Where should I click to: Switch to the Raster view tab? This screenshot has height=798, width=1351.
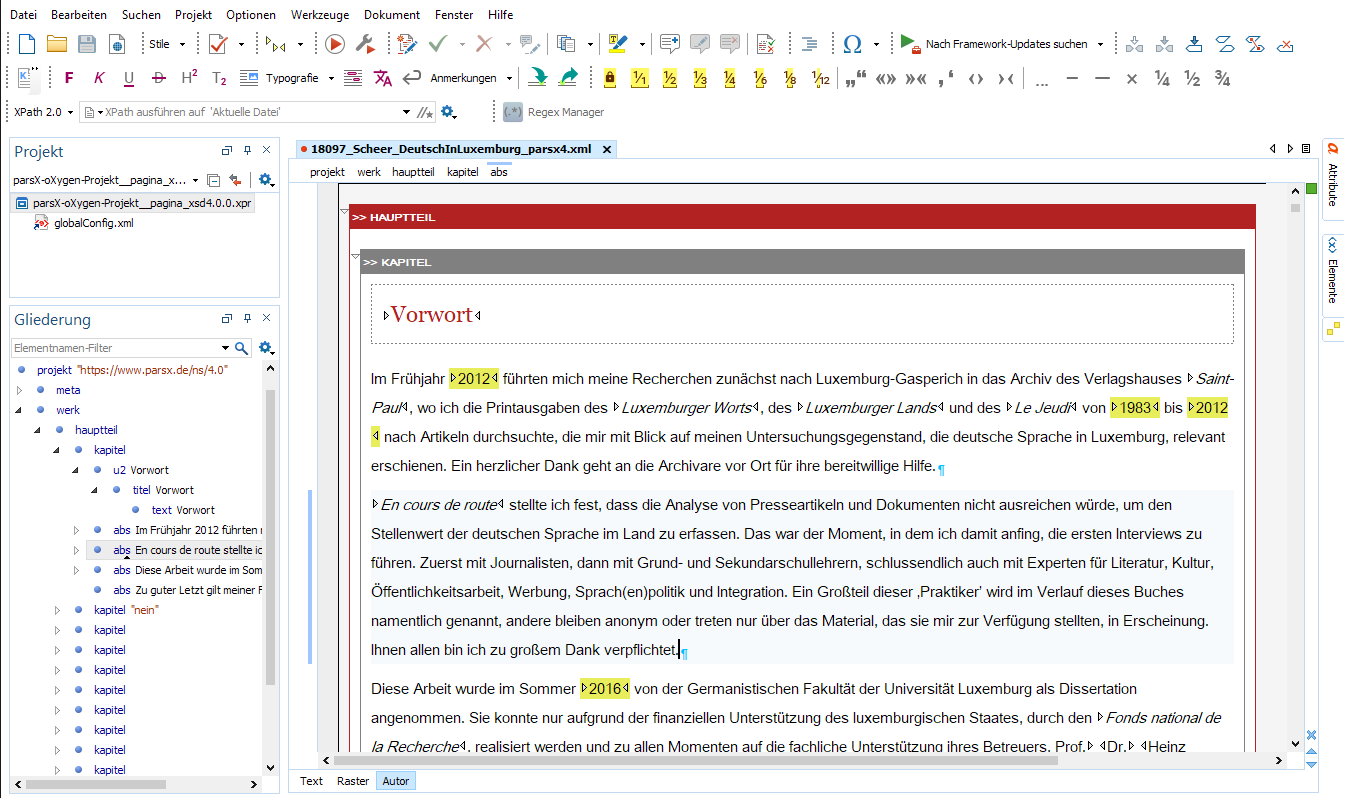(352, 781)
